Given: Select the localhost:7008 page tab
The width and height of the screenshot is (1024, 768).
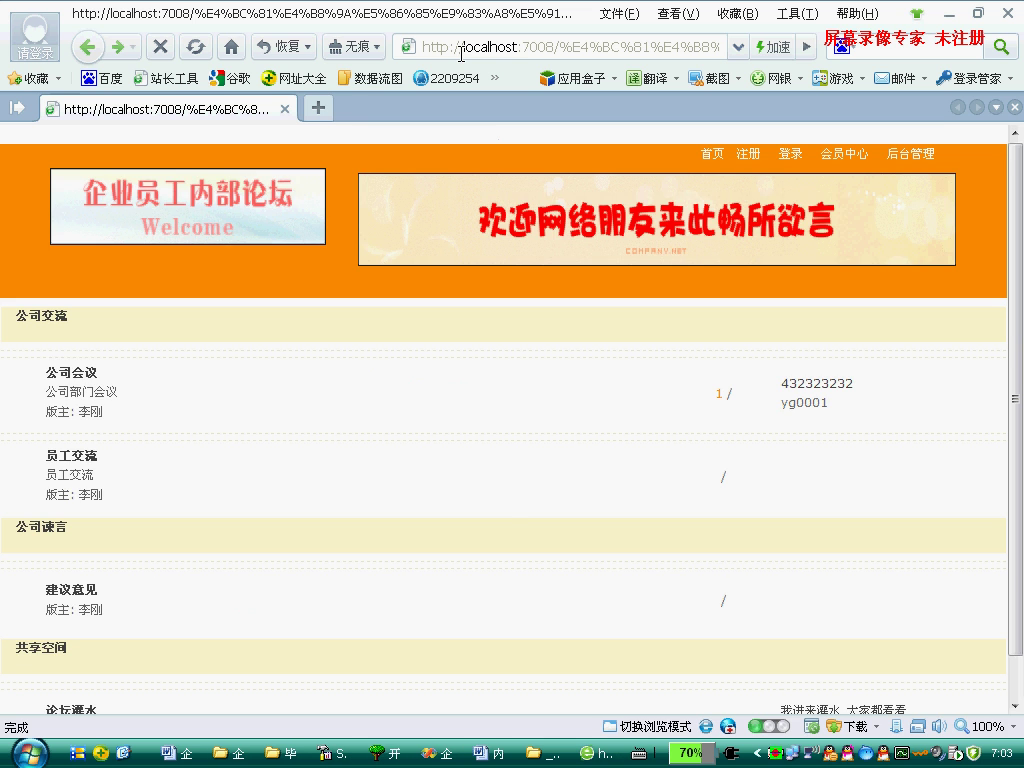Looking at the screenshot, I should coord(167,109).
